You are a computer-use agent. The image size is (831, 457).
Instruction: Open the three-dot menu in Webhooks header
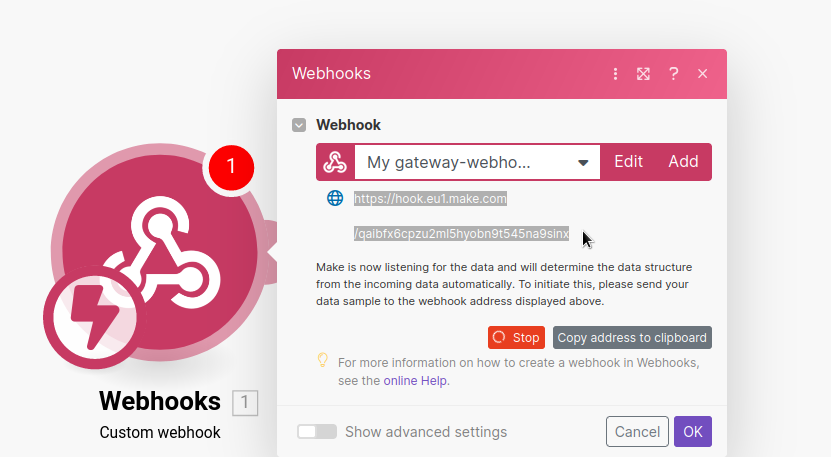615,74
